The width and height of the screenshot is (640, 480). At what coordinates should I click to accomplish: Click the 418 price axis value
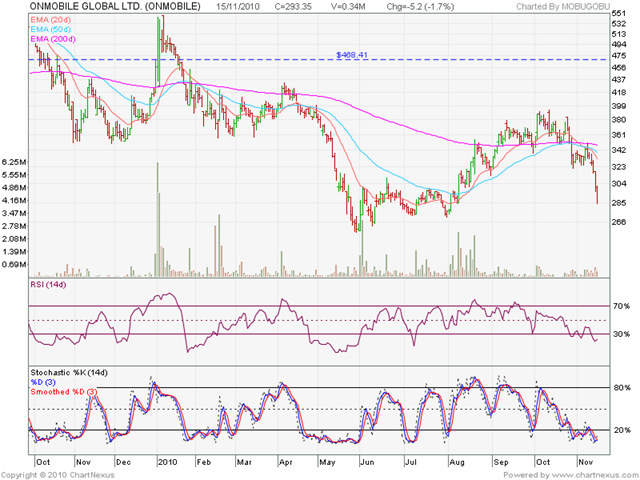click(x=619, y=93)
